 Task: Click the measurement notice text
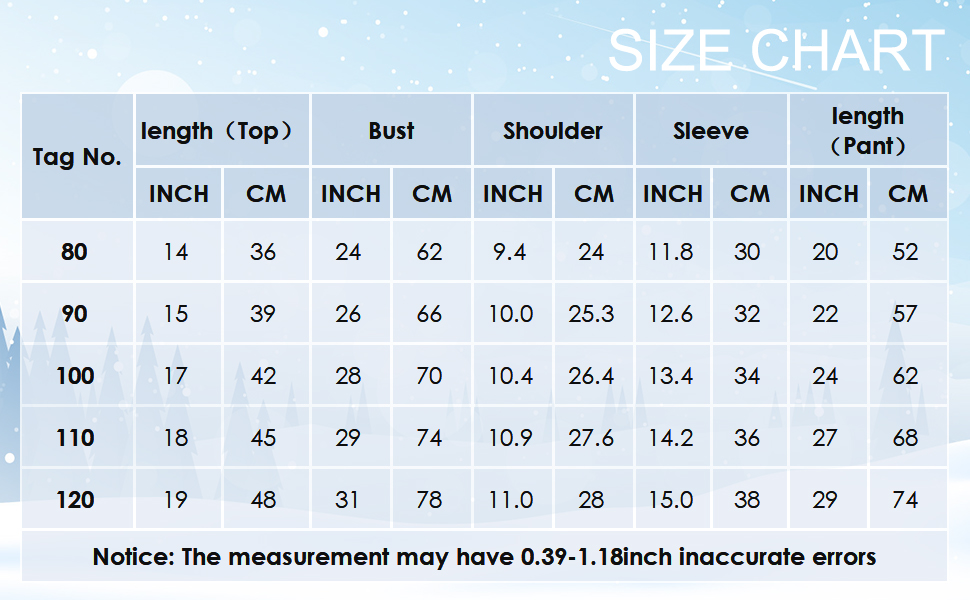point(484,557)
